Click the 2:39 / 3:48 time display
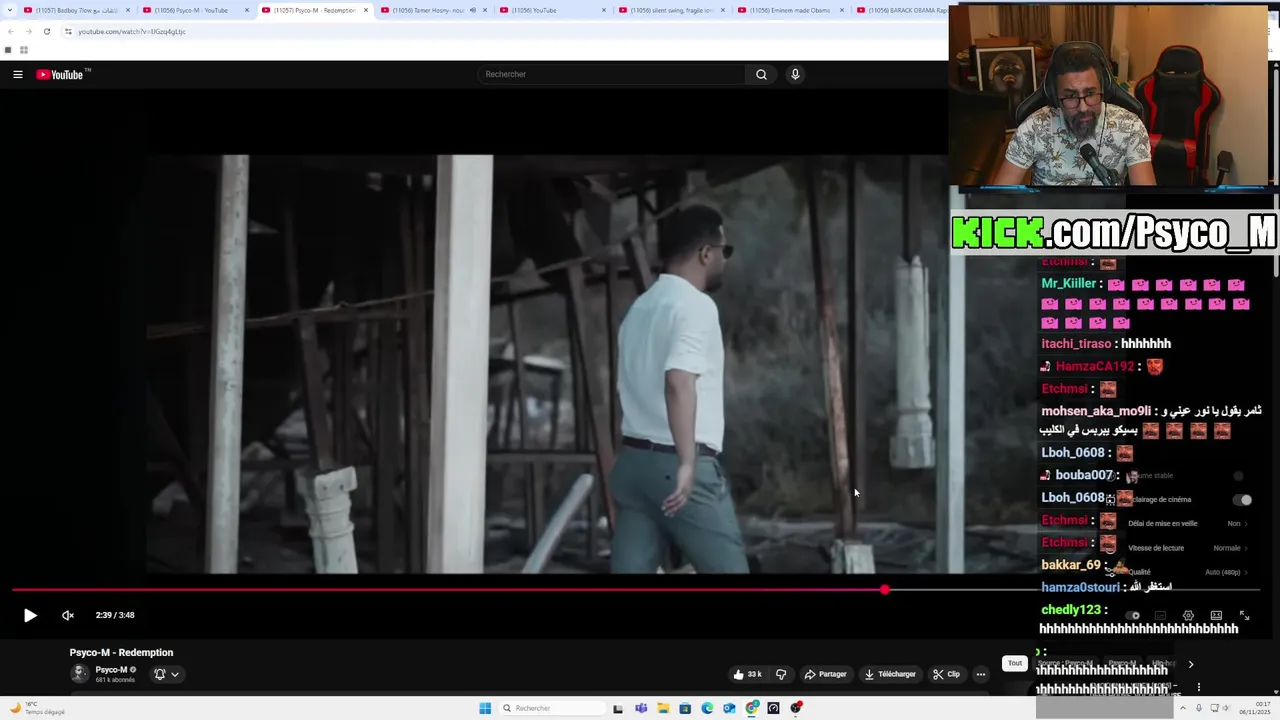 click(115, 615)
